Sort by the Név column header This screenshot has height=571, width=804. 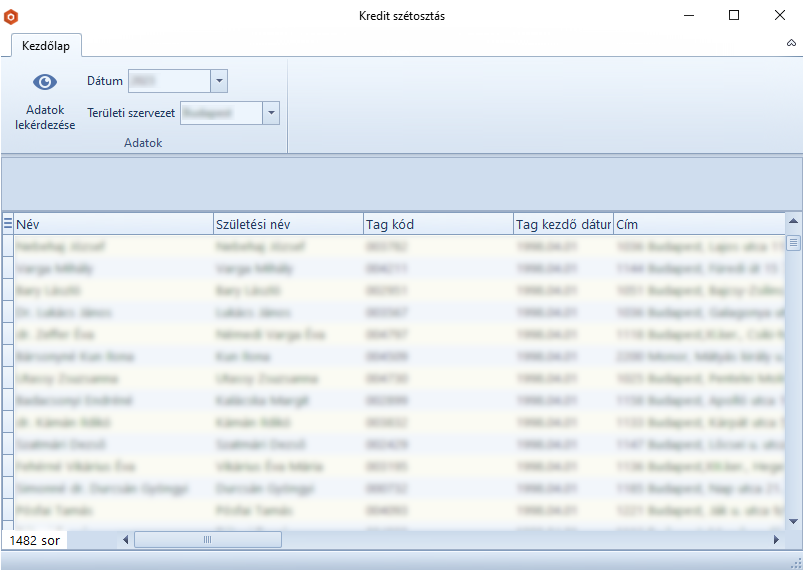point(113,224)
